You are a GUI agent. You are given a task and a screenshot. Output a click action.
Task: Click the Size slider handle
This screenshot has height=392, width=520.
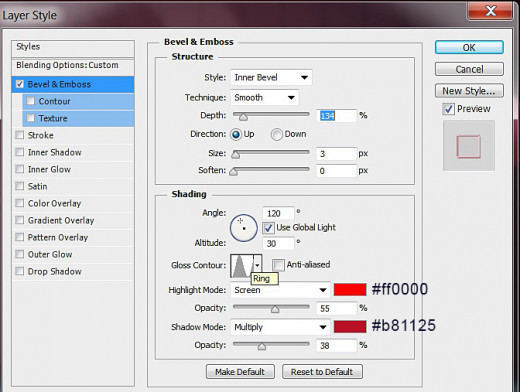pyautogui.click(x=236, y=155)
